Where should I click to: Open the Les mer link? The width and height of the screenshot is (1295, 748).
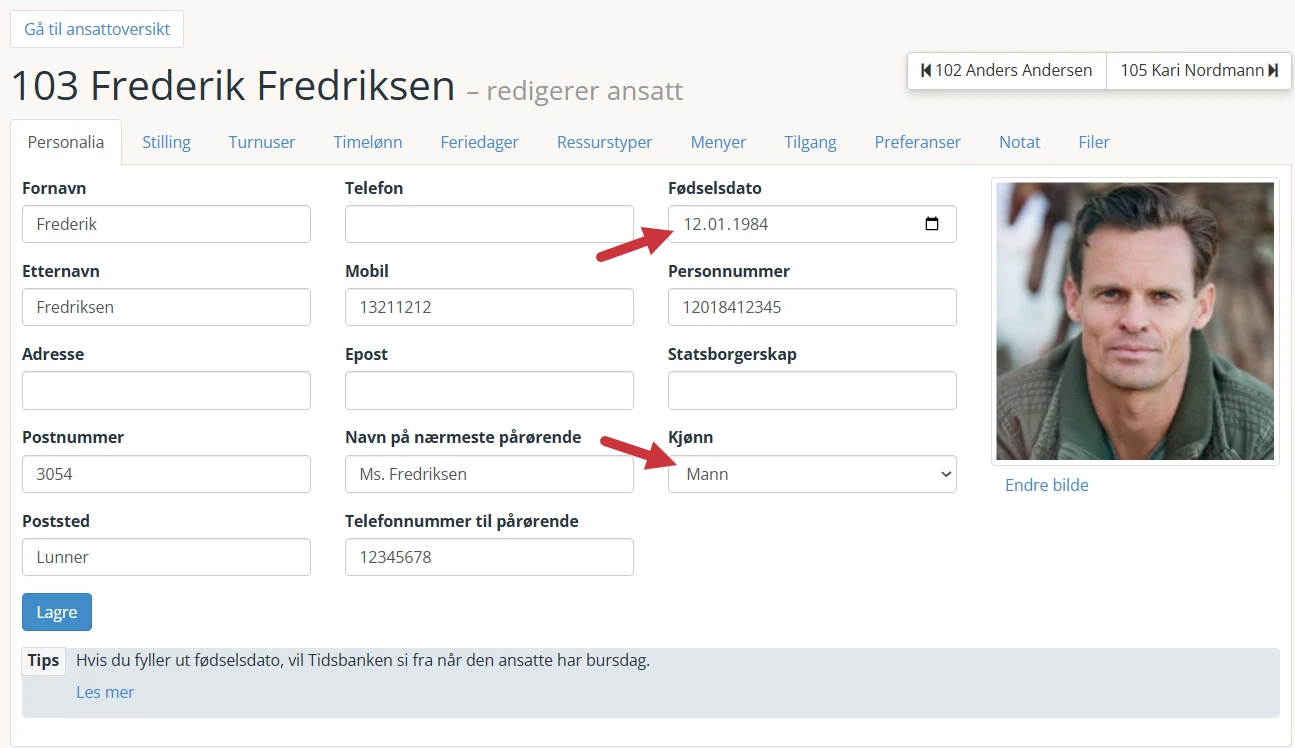pos(105,692)
